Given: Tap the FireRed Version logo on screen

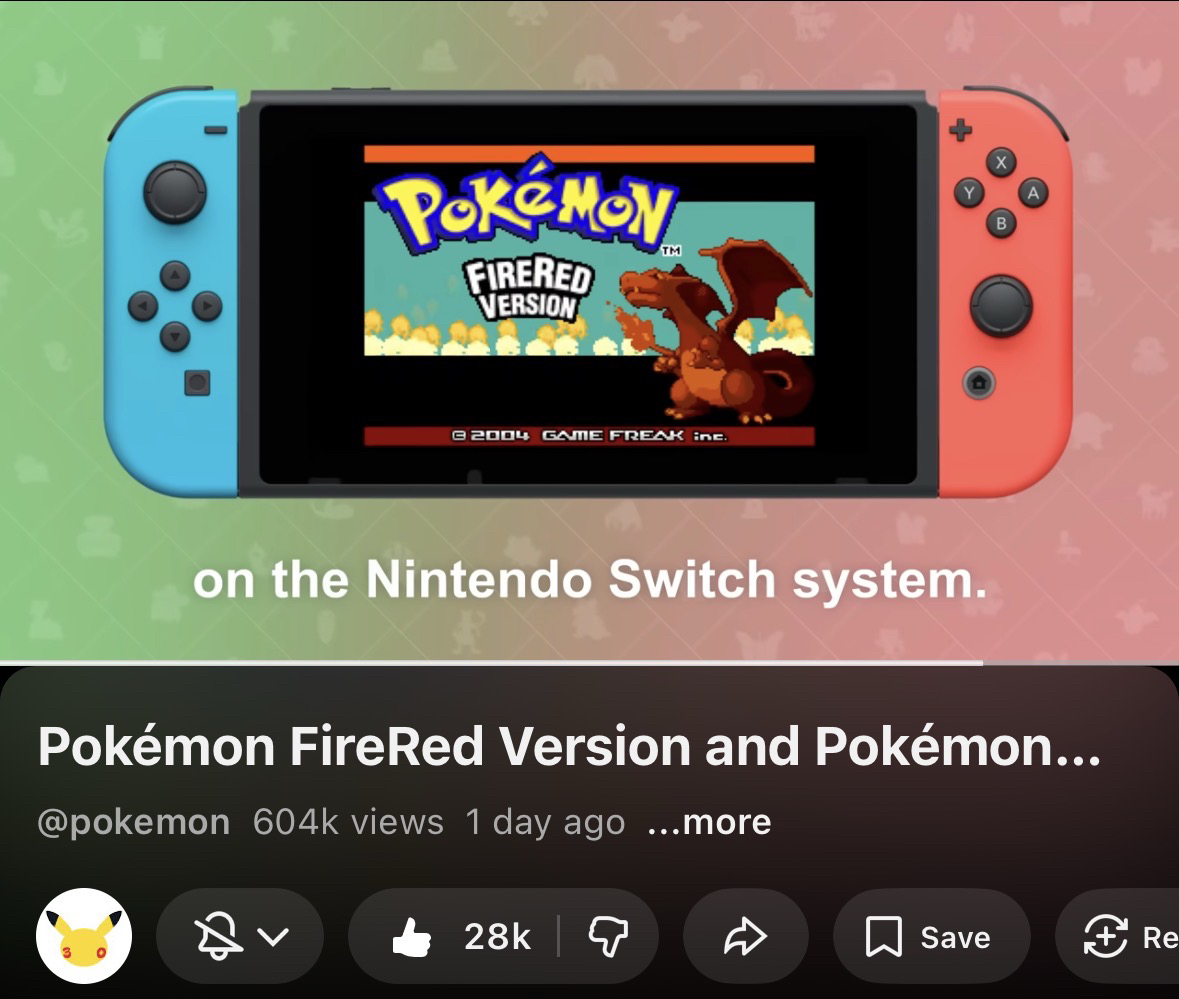Looking at the screenshot, I should 529,289.
